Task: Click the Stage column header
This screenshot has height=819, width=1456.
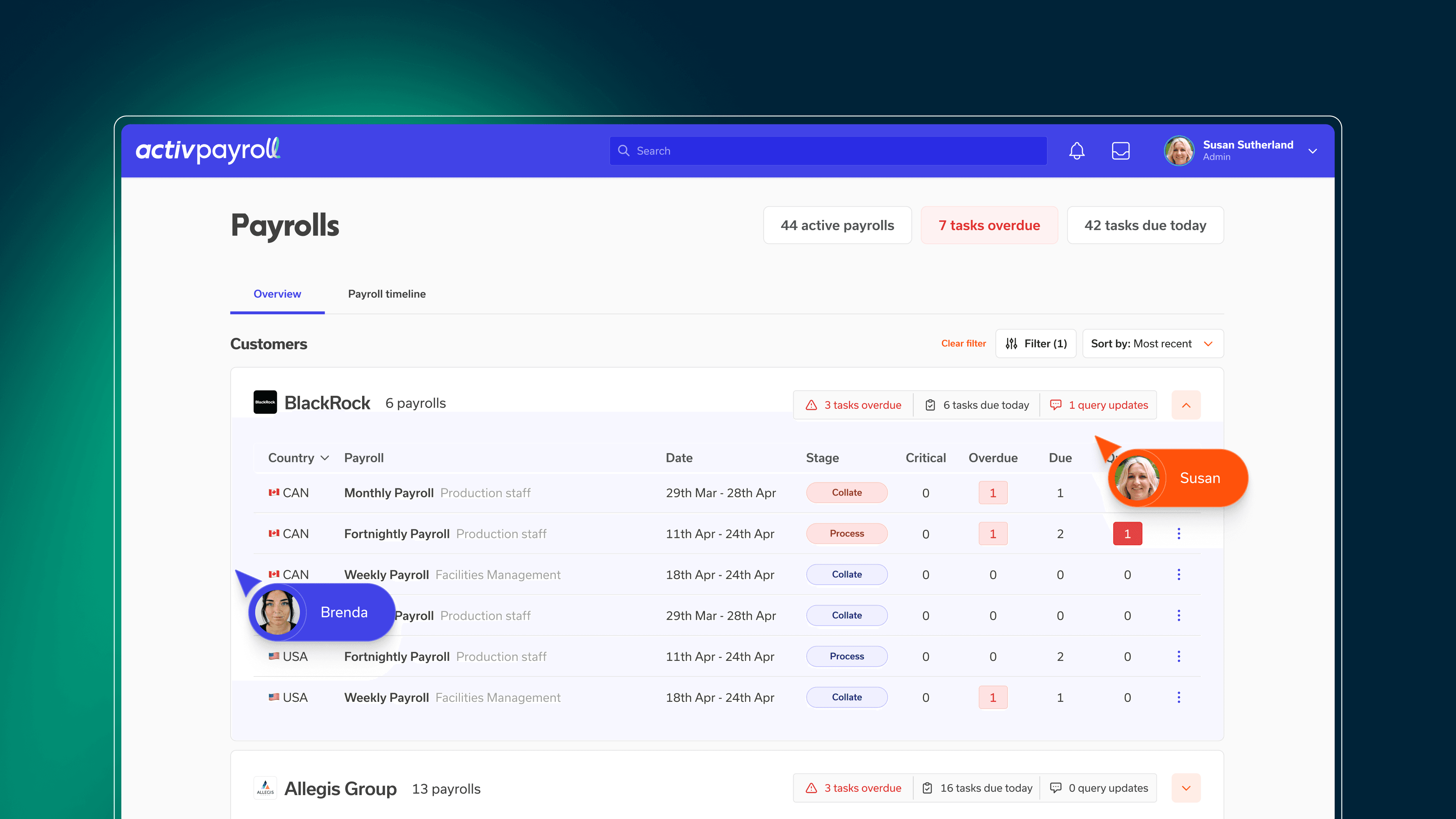Action: pyautogui.click(x=822, y=458)
